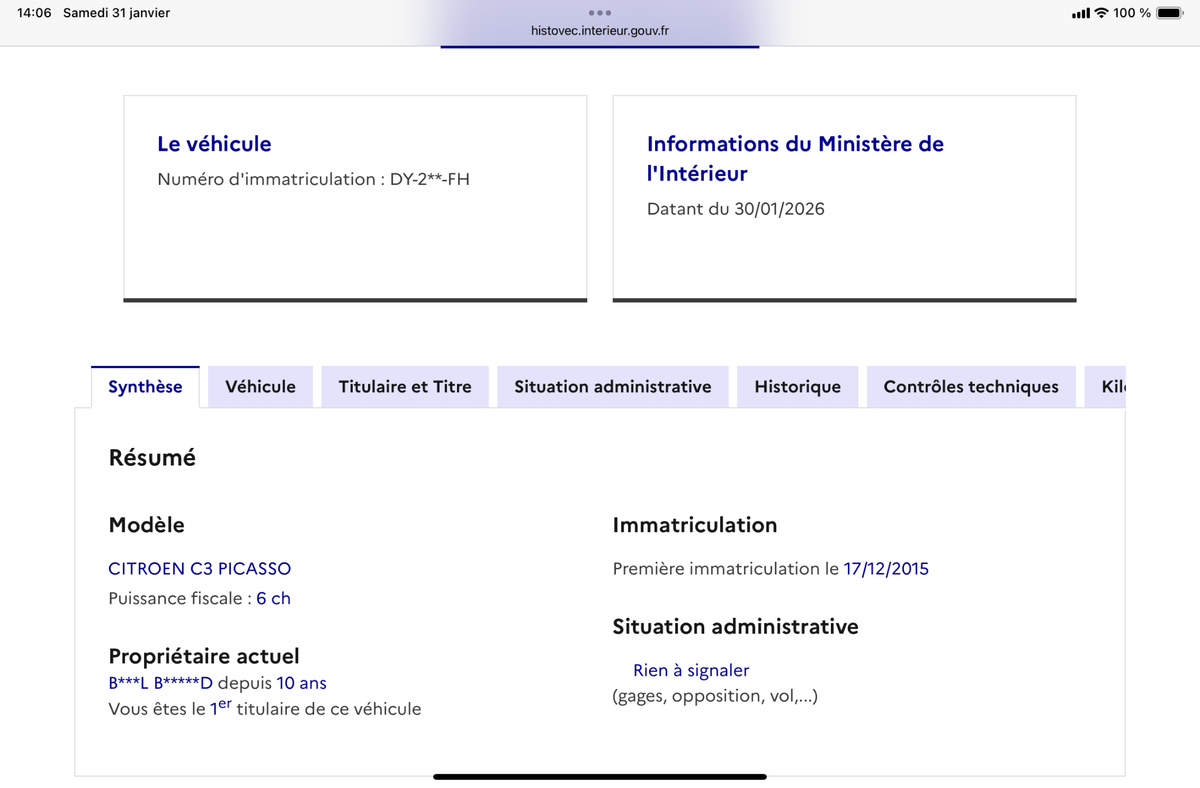This screenshot has width=1200, height=788.
Task: Open the Contrôles techniques tab
Action: 970,386
